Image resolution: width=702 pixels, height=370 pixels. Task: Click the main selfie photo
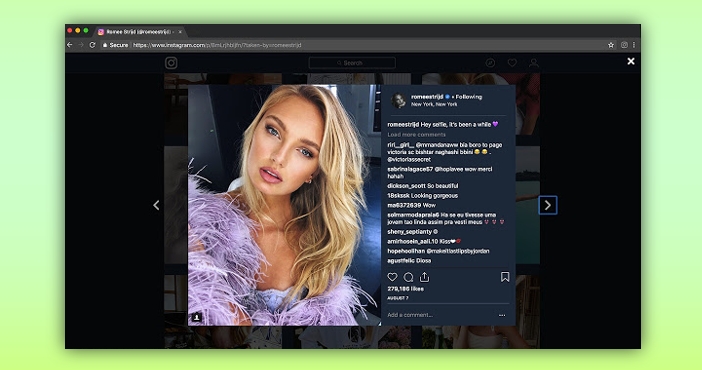284,205
